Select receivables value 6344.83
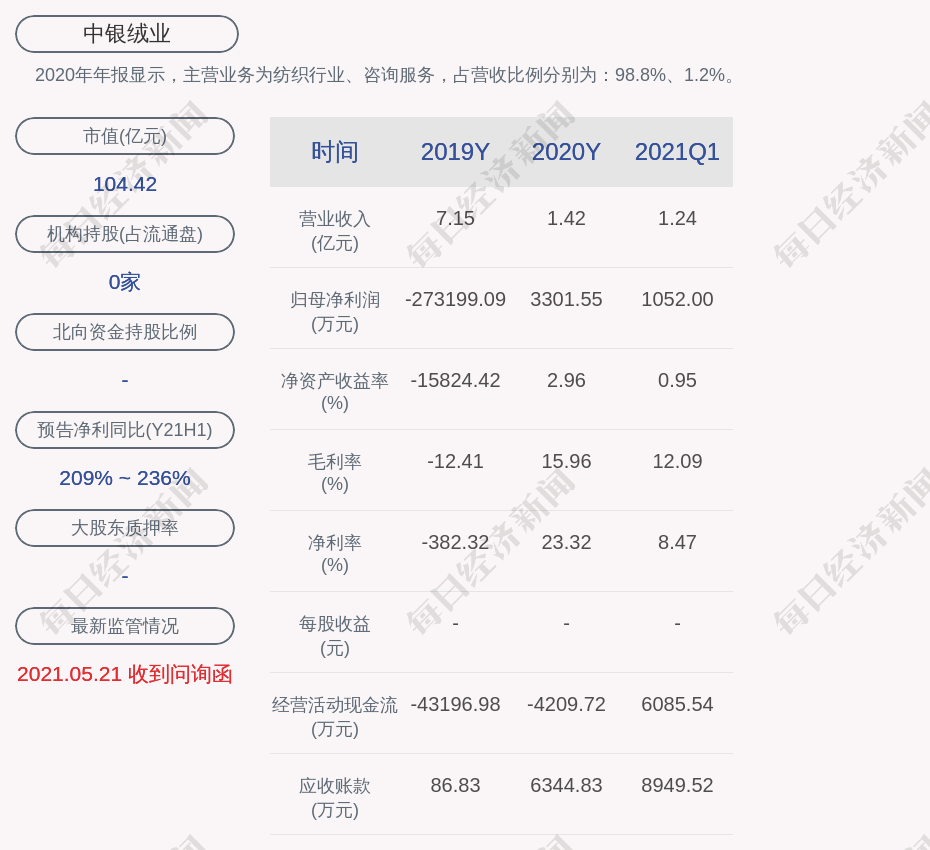930x850 pixels. pyautogui.click(x=566, y=785)
